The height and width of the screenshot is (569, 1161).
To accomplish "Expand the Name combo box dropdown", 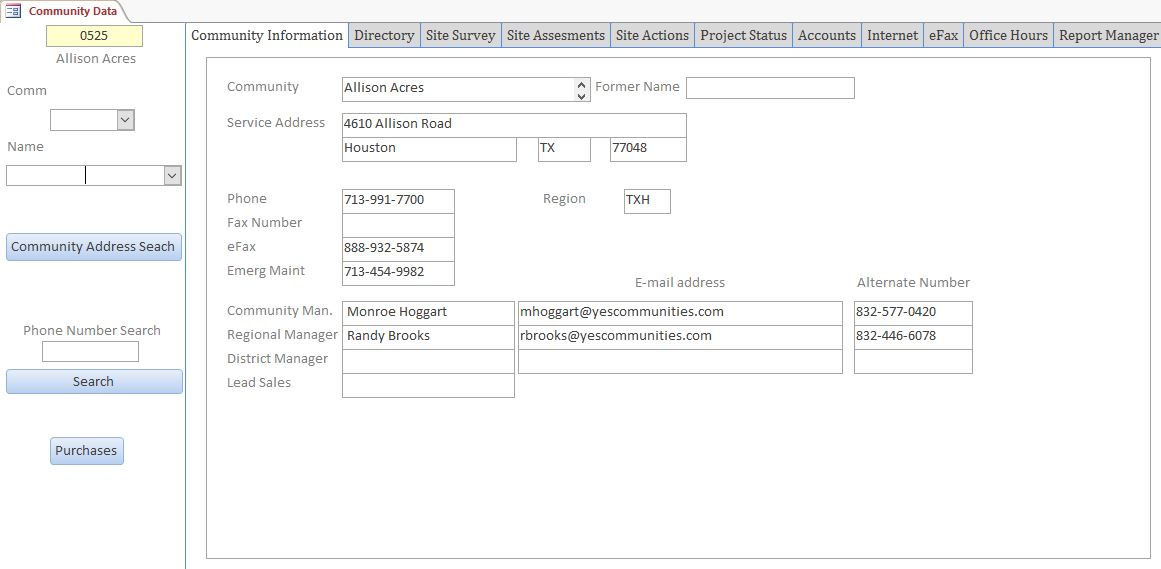I will coord(172,175).
